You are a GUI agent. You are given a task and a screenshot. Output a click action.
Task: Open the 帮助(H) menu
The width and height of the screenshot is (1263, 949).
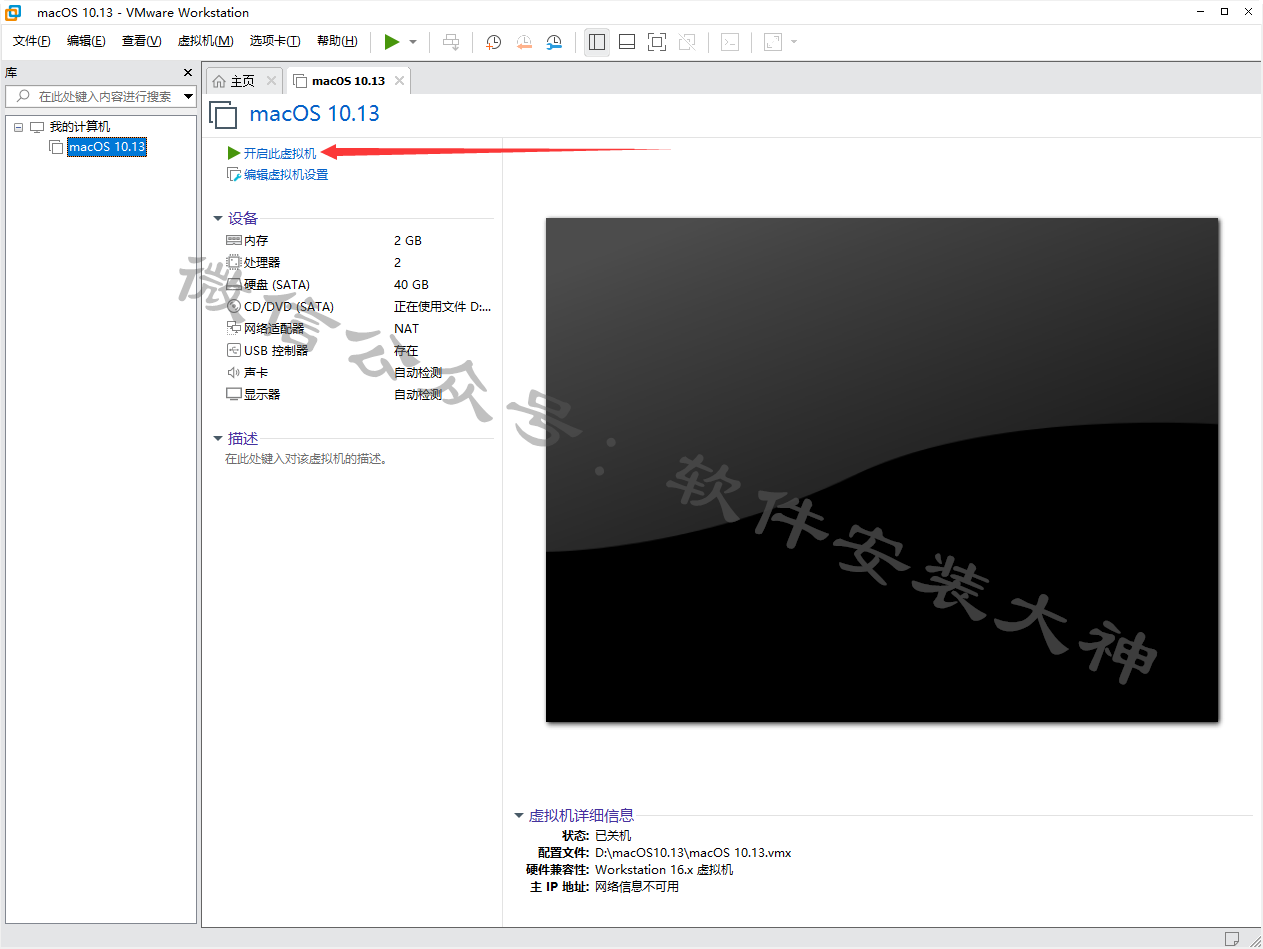coord(337,41)
